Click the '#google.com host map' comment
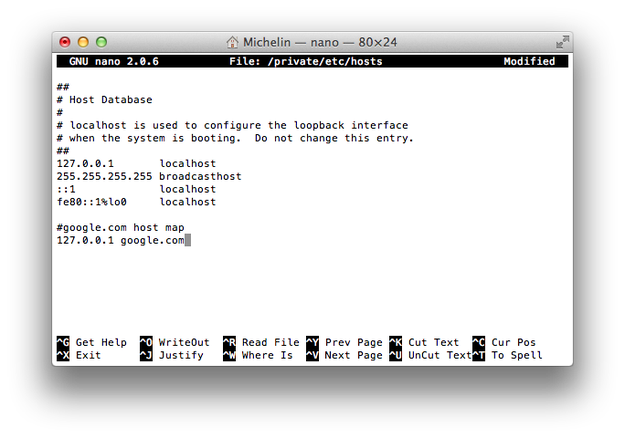The image size is (625, 438). (x=120, y=228)
